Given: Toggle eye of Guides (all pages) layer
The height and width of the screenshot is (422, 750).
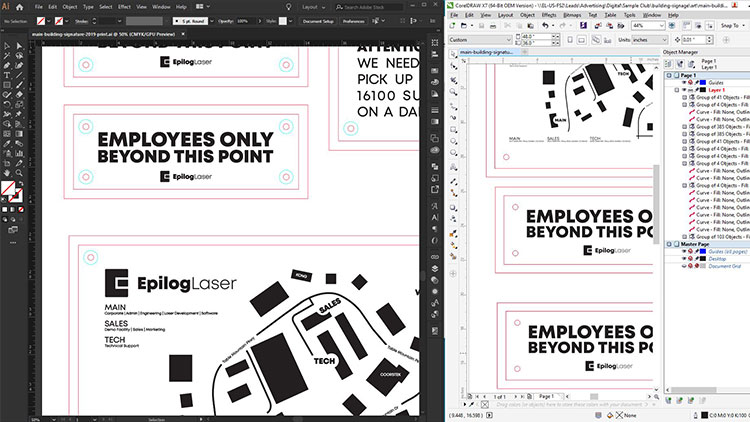Looking at the screenshot, I should (684, 251).
